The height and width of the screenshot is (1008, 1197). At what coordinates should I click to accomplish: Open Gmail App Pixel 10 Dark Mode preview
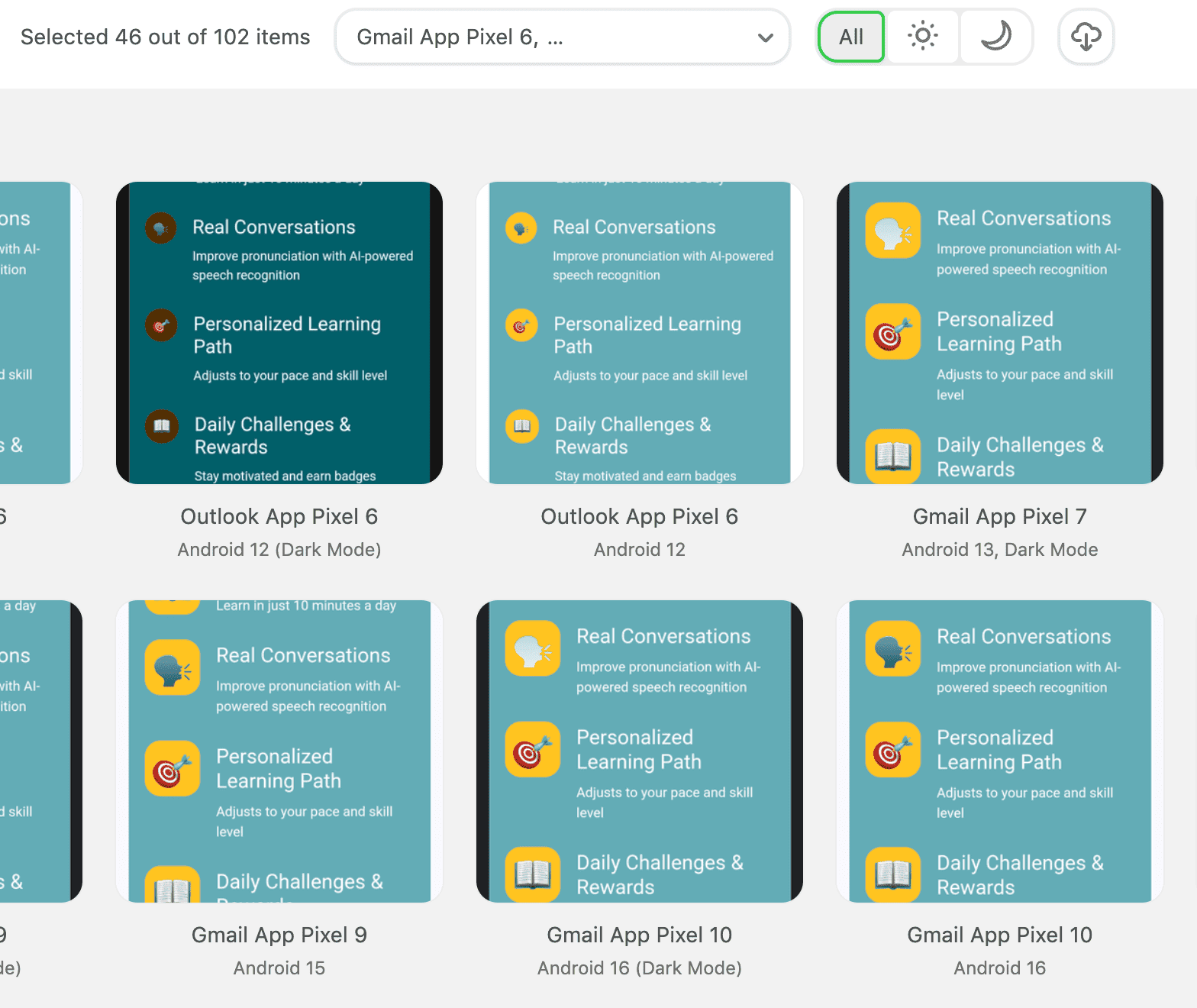point(640,751)
